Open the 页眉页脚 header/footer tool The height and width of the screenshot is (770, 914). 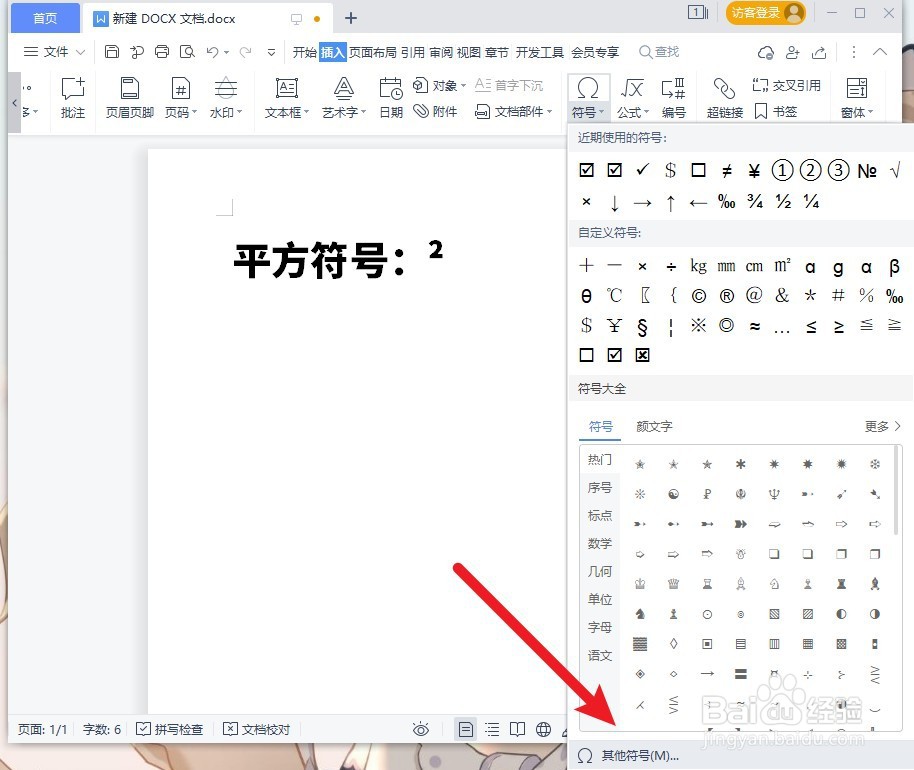point(128,97)
